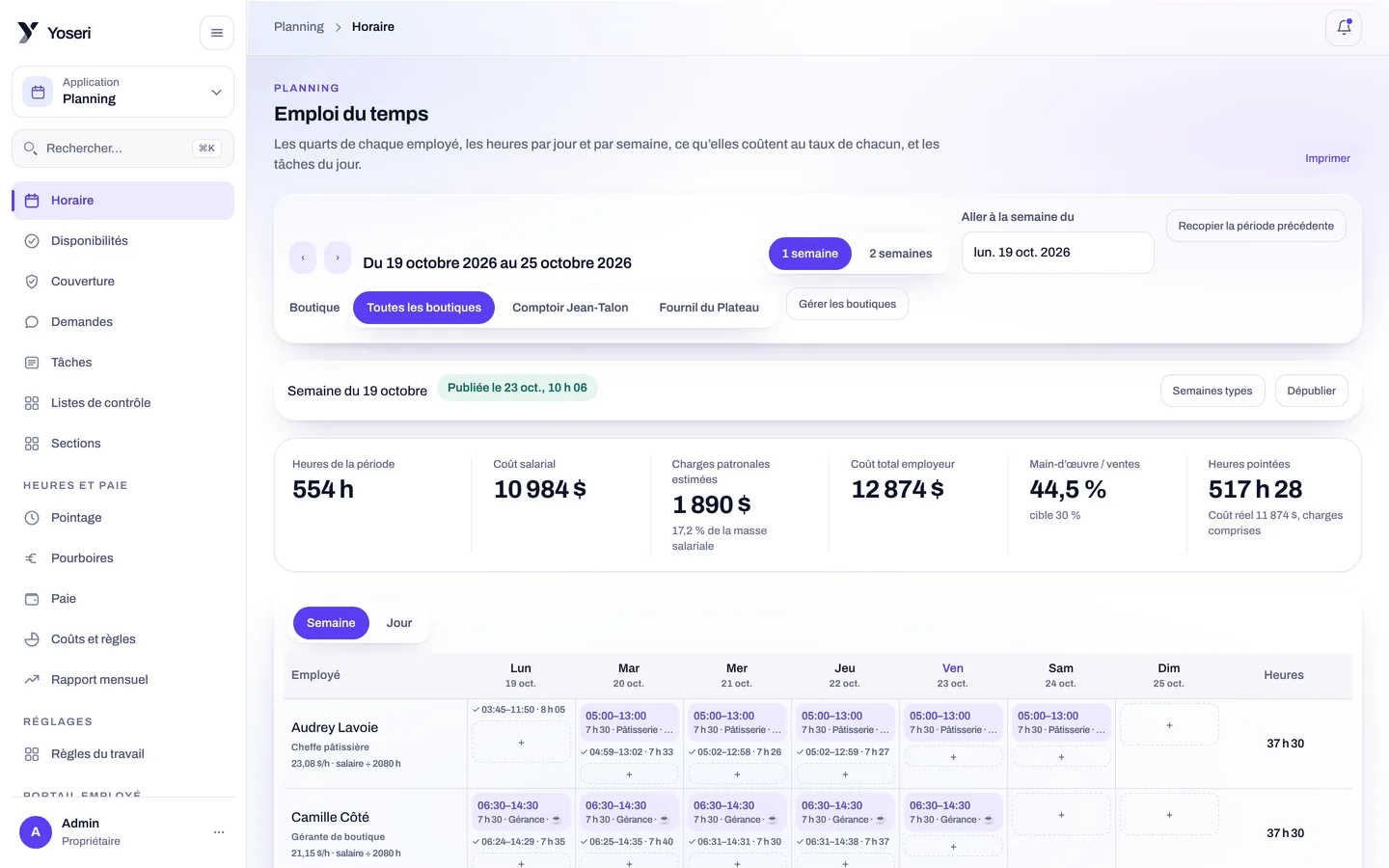The height and width of the screenshot is (868, 1389).
Task: Open Admin account options ellipsis
Action: [219, 832]
